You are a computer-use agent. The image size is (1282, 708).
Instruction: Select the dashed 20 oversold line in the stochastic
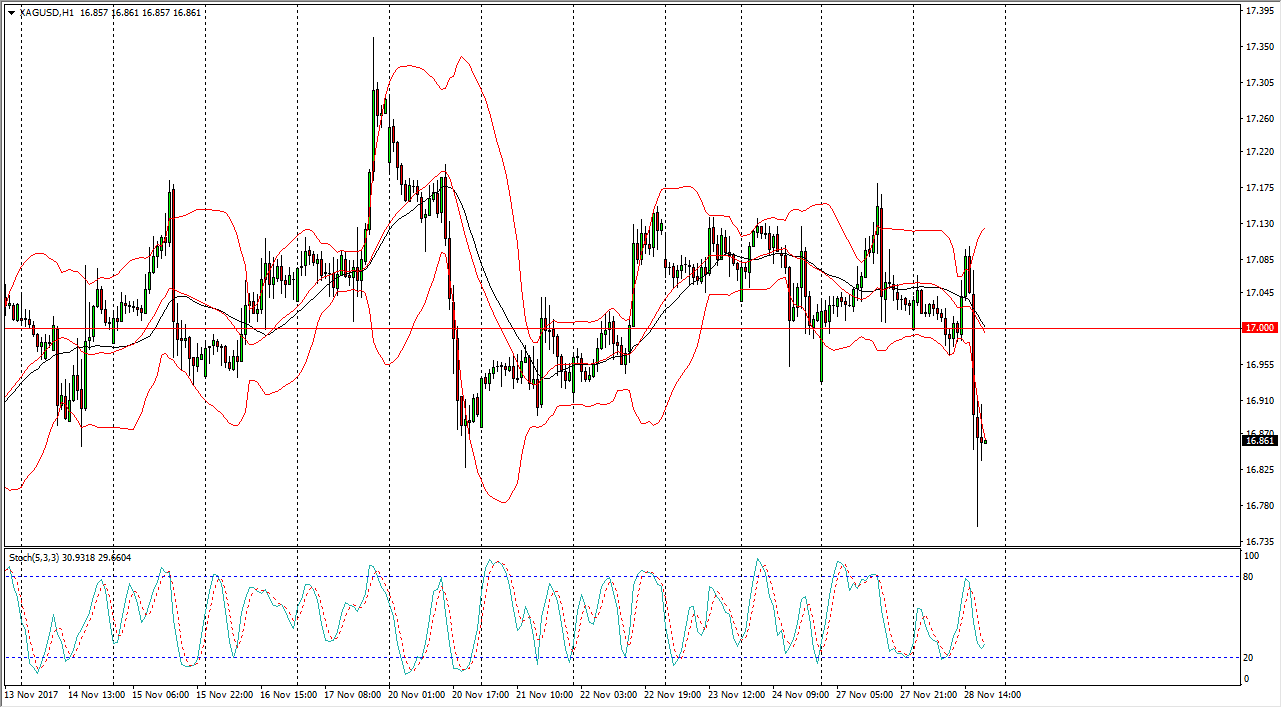620,657
